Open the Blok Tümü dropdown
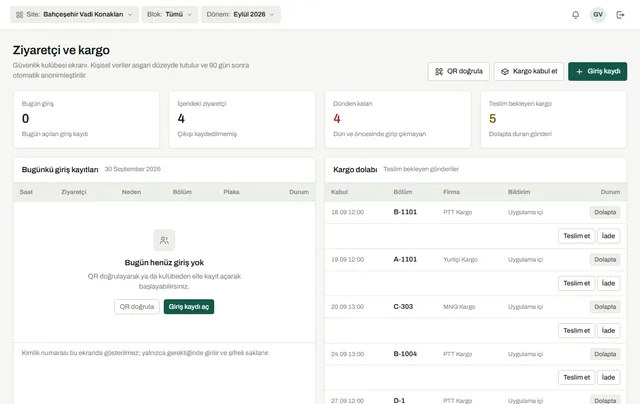Image resolution: width=640 pixels, height=404 pixels. click(x=170, y=15)
